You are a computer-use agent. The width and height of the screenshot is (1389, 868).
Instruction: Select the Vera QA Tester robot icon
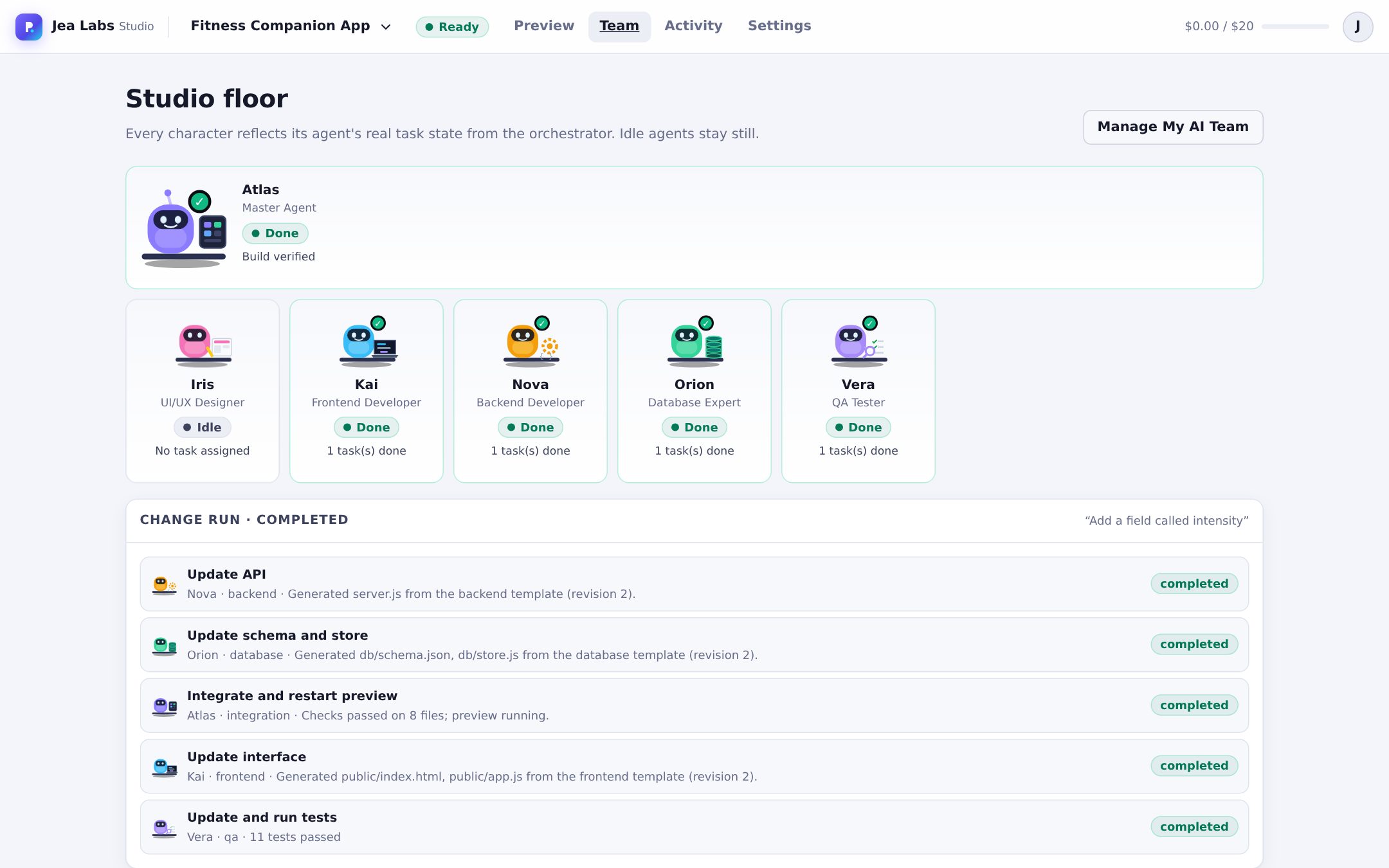[859, 341]
